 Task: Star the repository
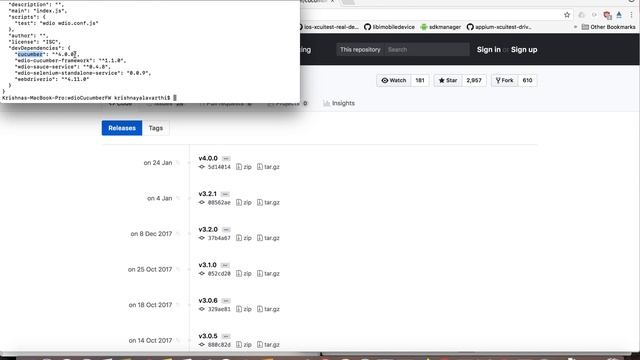point(448,80)
